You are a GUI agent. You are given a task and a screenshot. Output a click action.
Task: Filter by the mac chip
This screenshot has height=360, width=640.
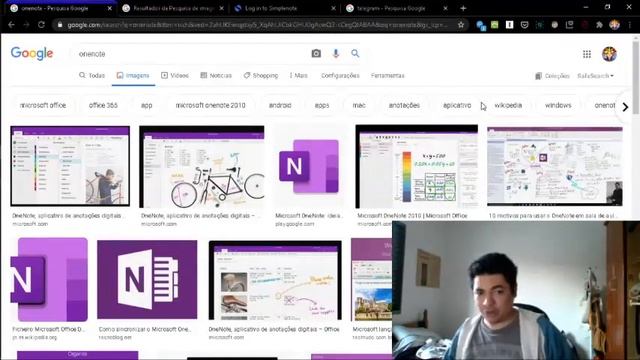(x=359, y=105)
